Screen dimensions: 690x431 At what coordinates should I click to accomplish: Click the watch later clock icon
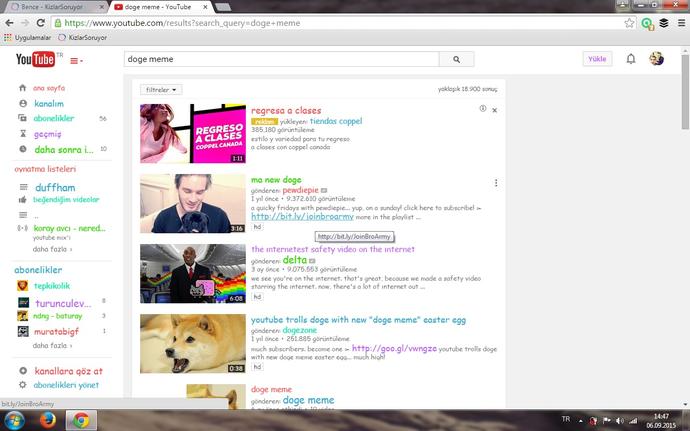(23, 149)
